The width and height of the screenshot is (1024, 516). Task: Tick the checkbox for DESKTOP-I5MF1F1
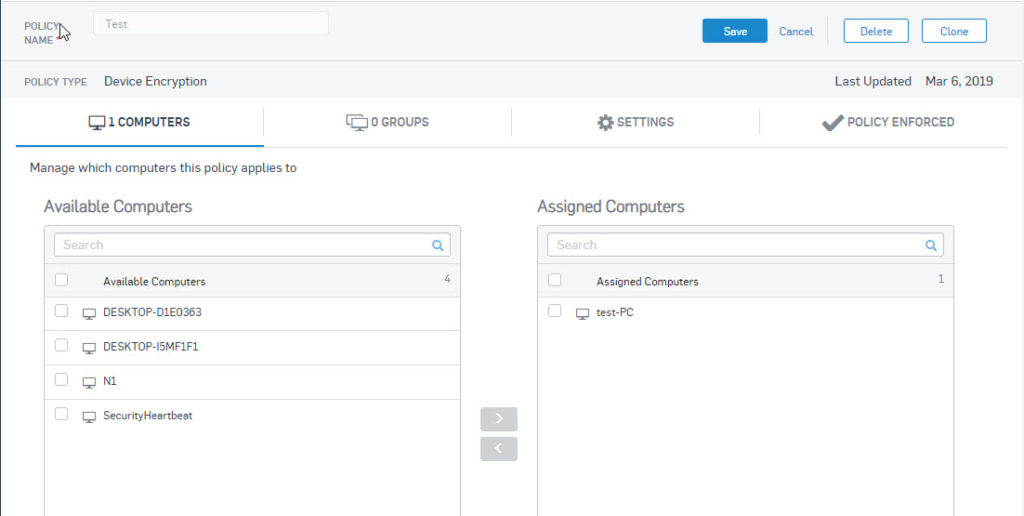(x=61, y=345)
